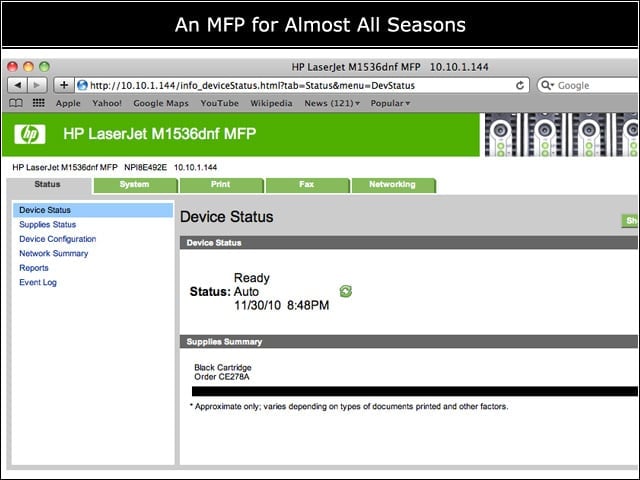Add a bookmark with the plus button
The image size is (640, 480).
[64, 85]
